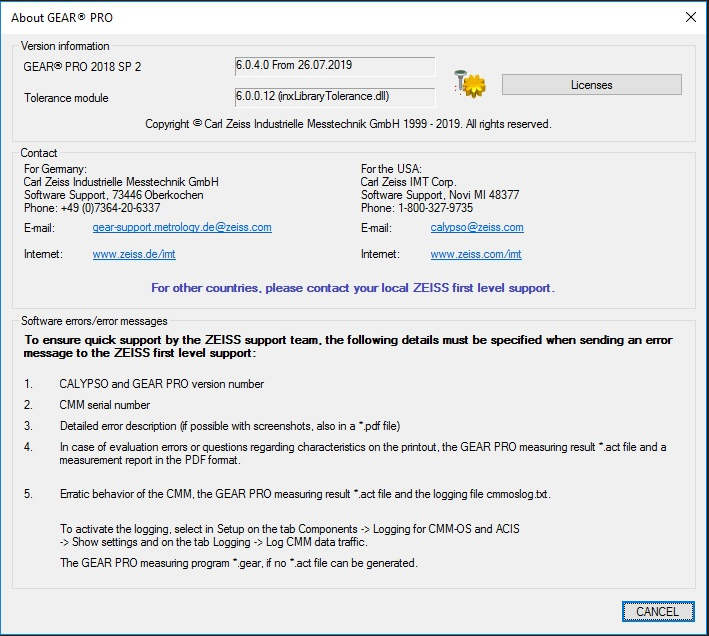This screenshot has height=636, width=709.
Task: Click the bold ZEISS support team instruction text
Action: (348, 346)
